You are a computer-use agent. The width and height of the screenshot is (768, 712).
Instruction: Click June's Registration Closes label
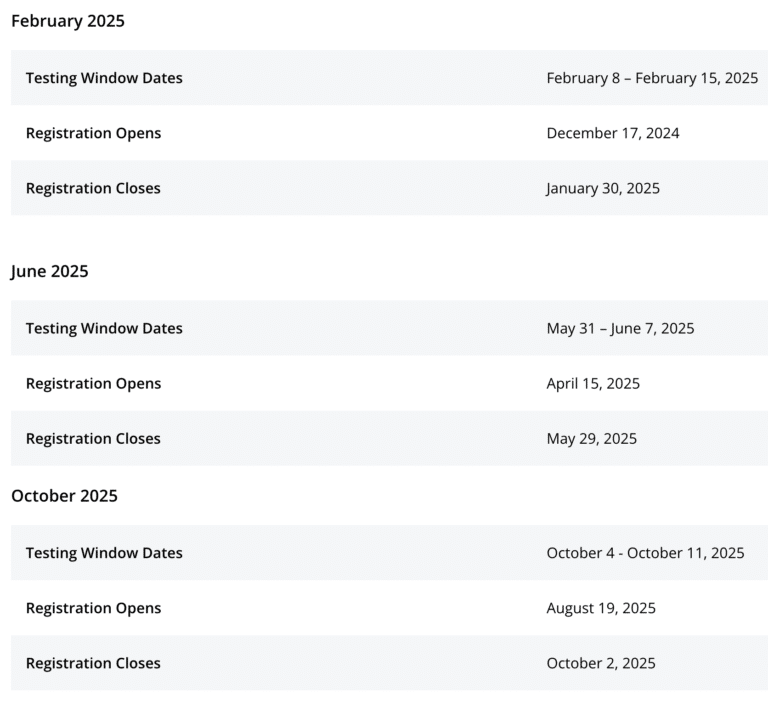pos(93,439)
